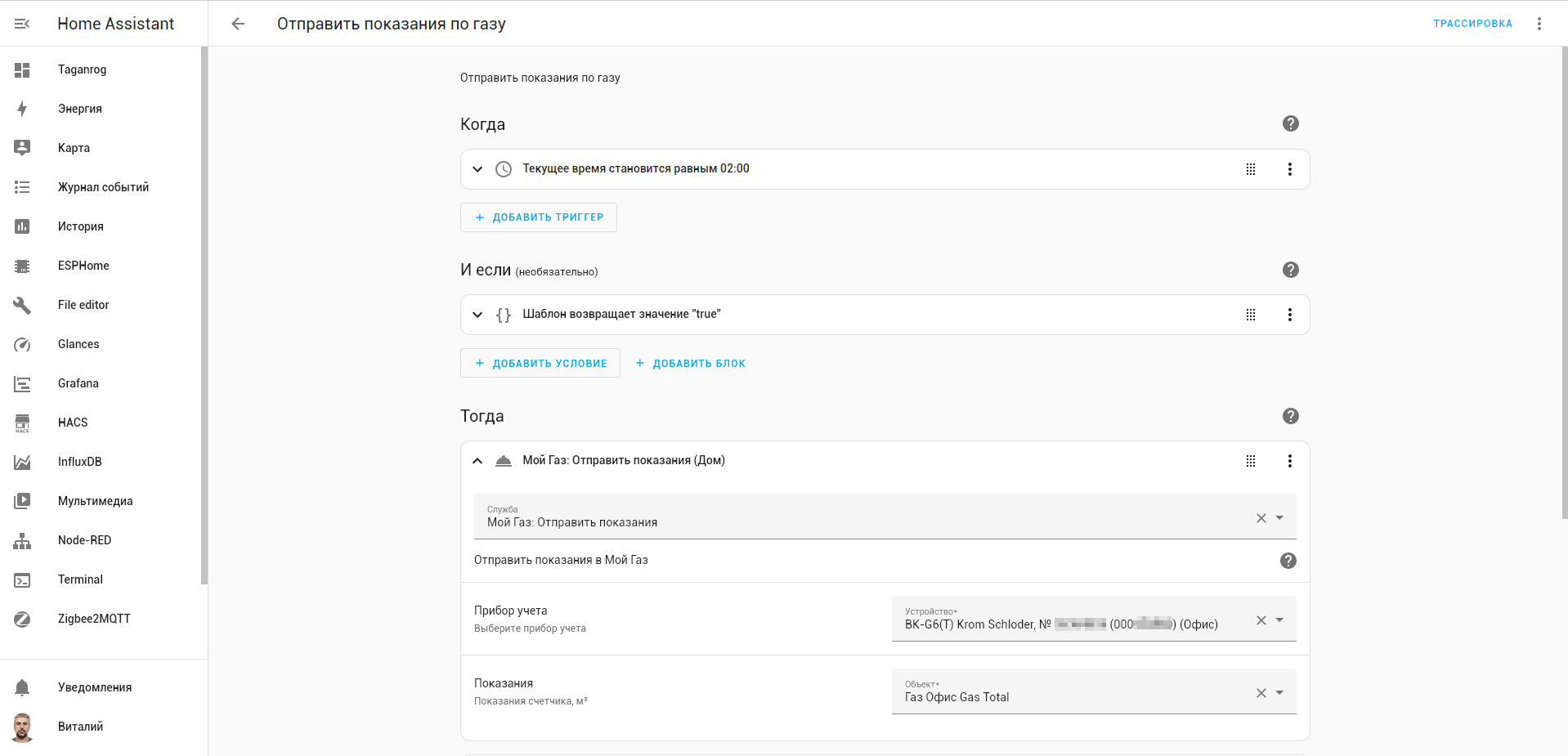
Task: Click the HACS store icon
Action: point(22,423)
